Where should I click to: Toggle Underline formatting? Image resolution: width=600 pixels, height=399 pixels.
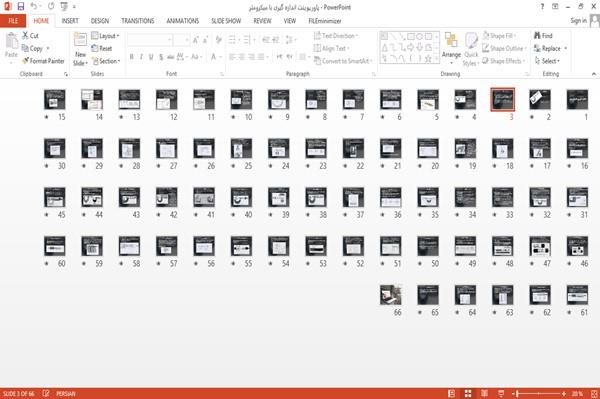(x=151, y=57)
